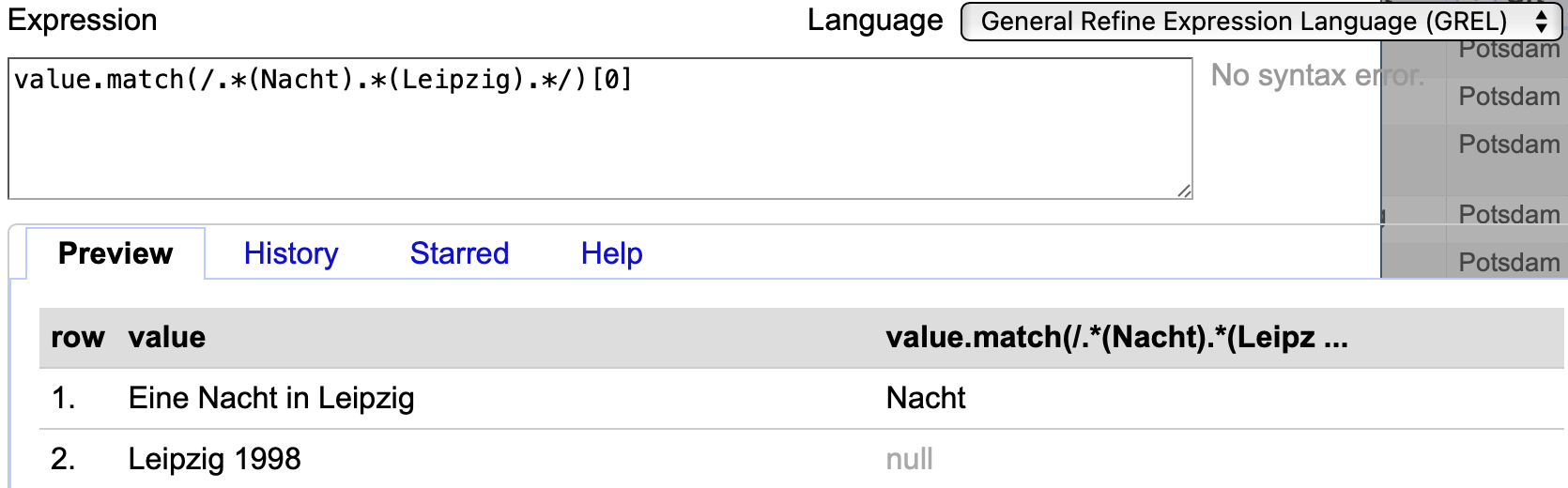Click the null result in row 2

(909, 459)
